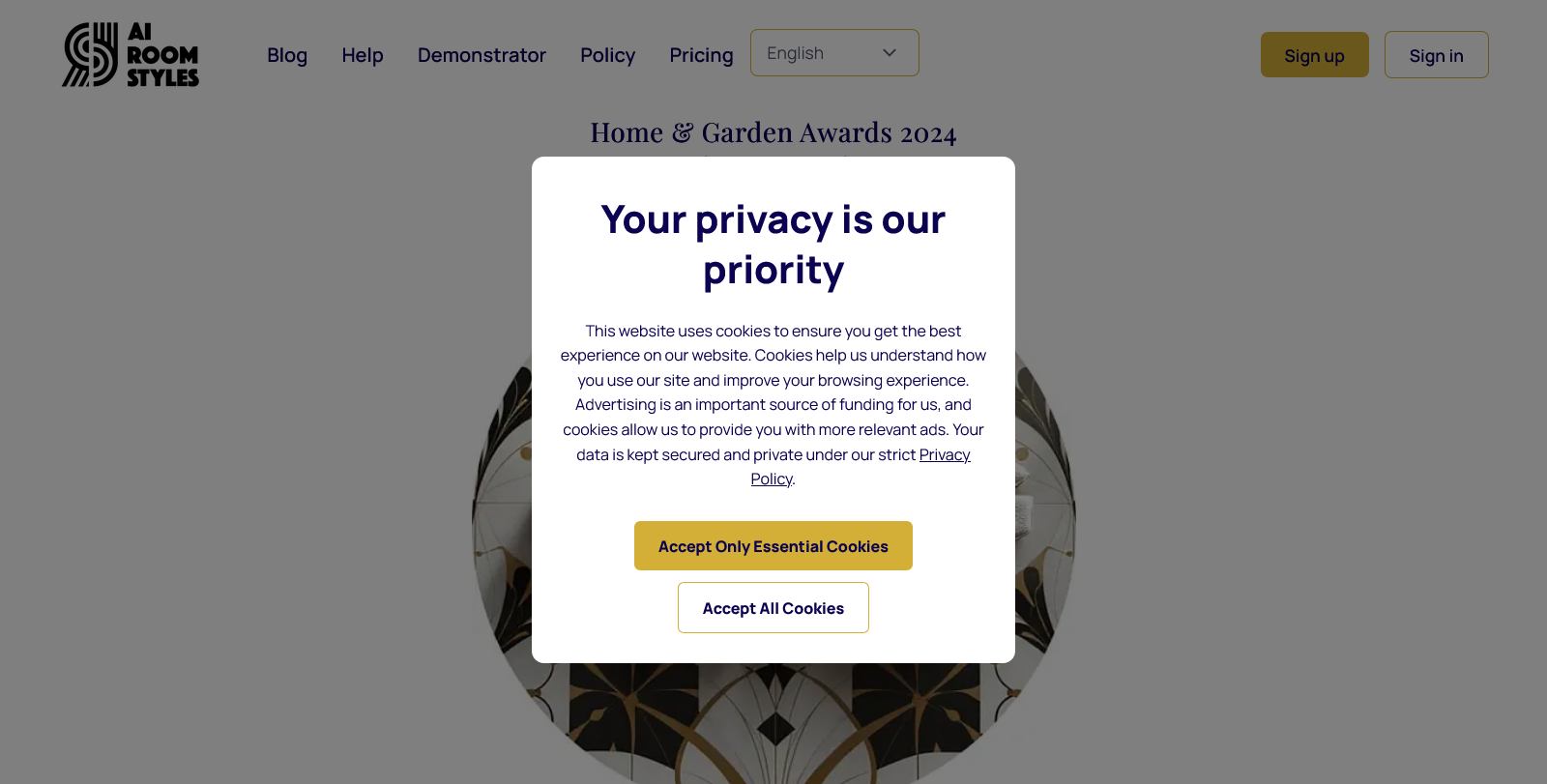The height and width of the screenshot is (784, 1547).
Task: Click the Sign up button
Action: click(x=1314, y=55)
